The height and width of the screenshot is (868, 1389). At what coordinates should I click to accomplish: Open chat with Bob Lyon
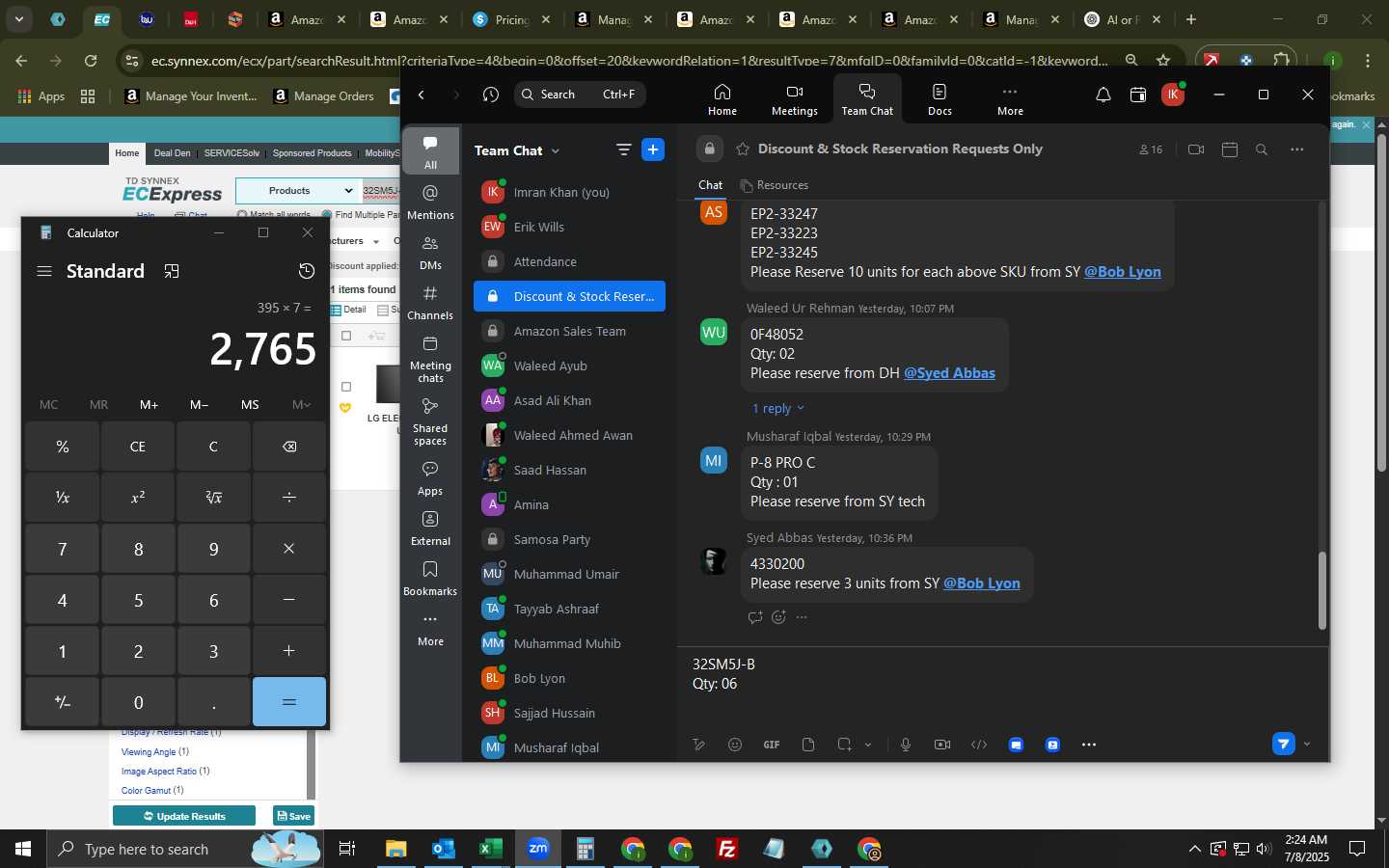(569, 678)
